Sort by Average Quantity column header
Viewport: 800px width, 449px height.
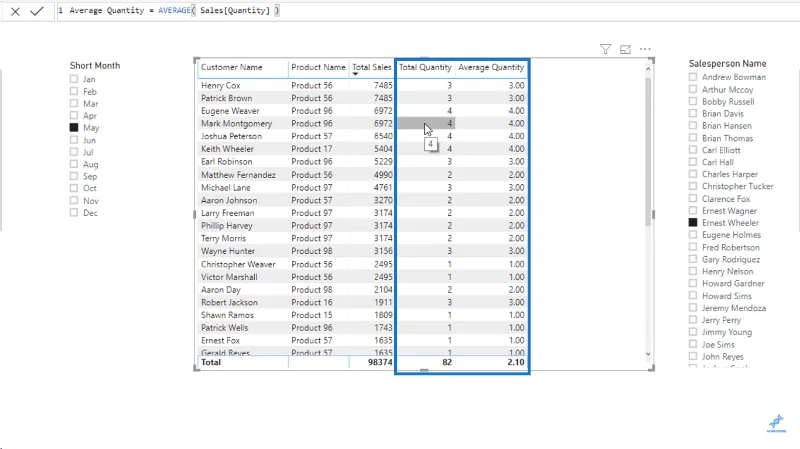point(491,67)
